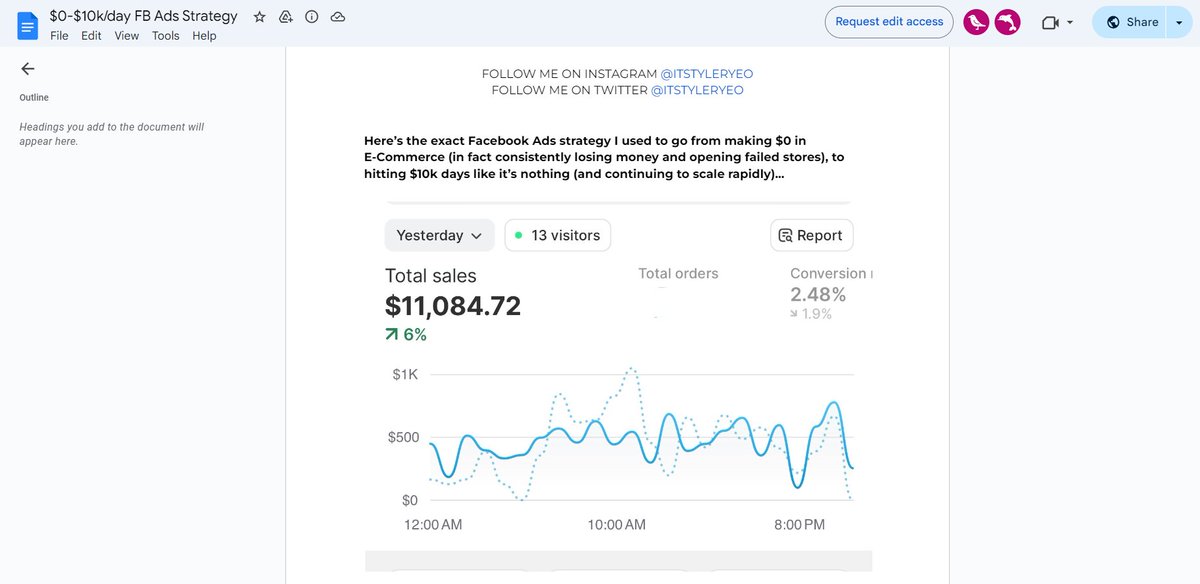Click the pink anonymous bird avatar

(975, 22)
